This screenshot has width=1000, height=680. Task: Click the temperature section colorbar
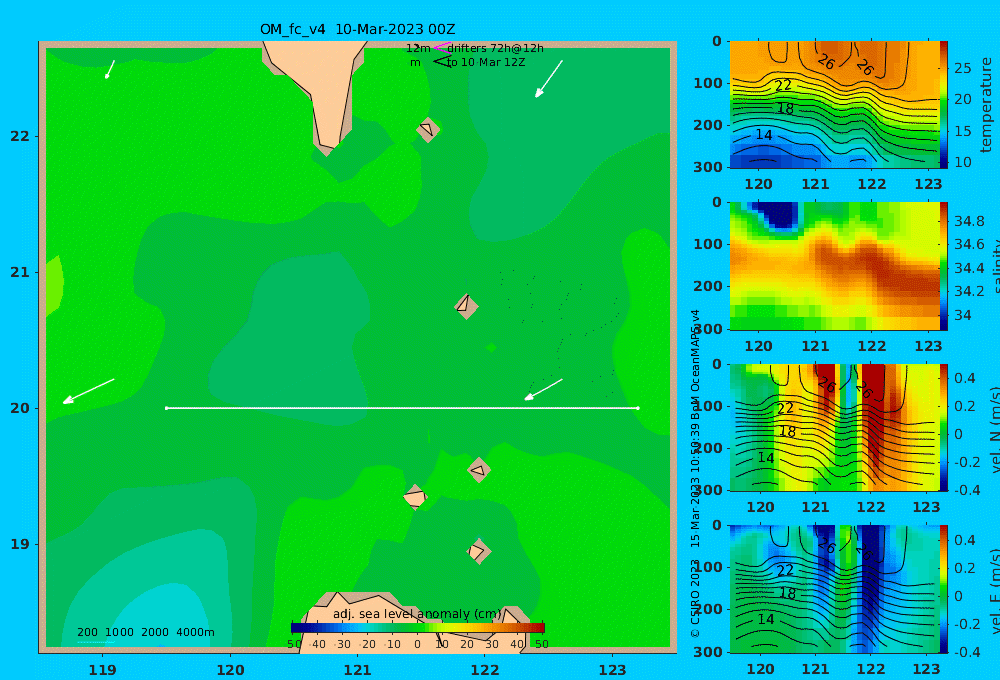[944, 105]
